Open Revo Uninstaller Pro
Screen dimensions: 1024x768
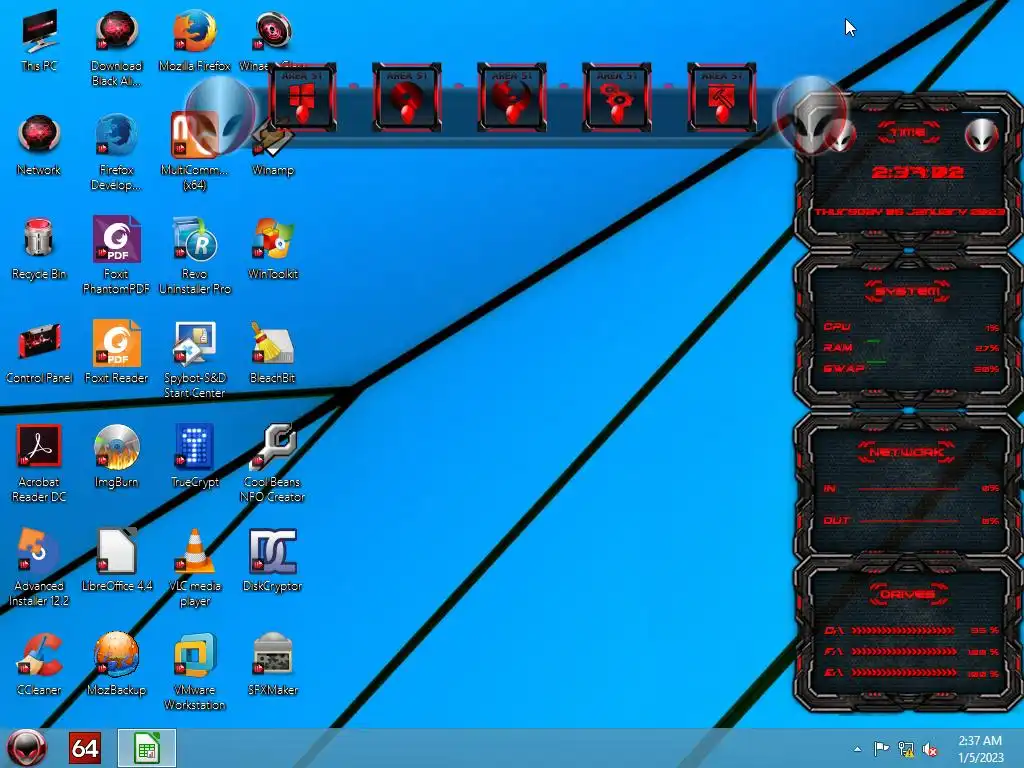coord(195,255)
